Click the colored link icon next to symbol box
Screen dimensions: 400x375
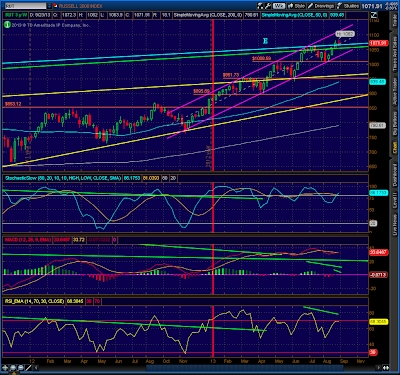point(55,6)
